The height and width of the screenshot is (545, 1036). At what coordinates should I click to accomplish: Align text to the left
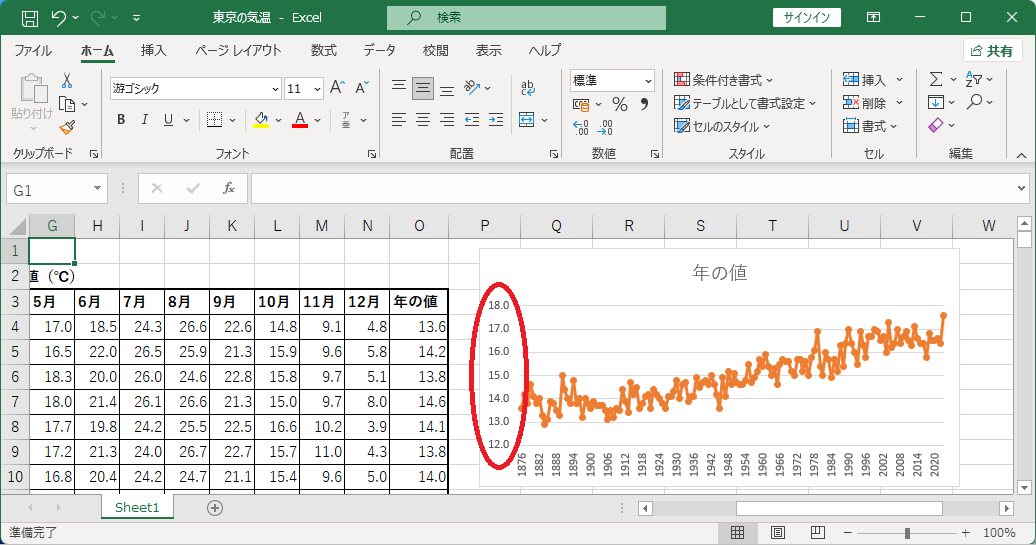398,120
